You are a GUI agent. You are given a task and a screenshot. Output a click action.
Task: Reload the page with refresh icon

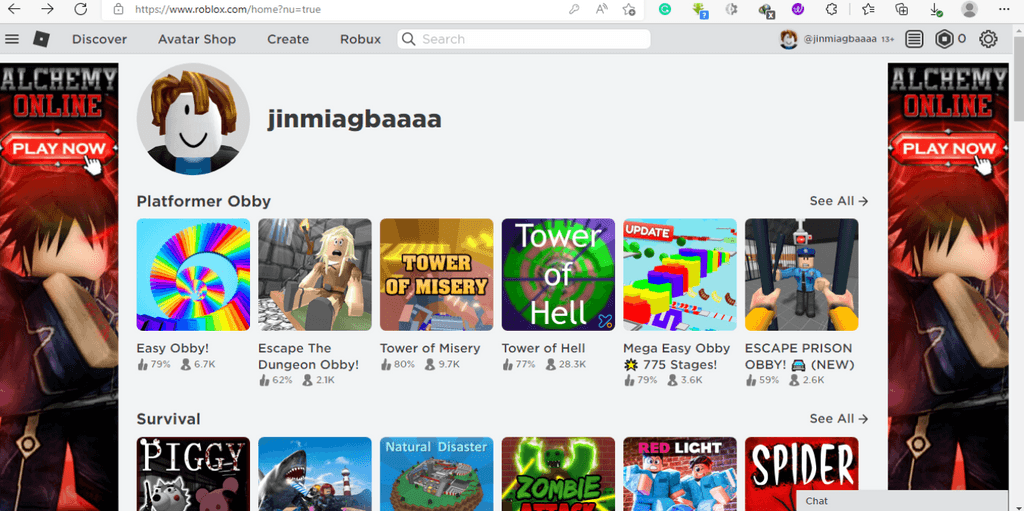[x=80, y=9]
